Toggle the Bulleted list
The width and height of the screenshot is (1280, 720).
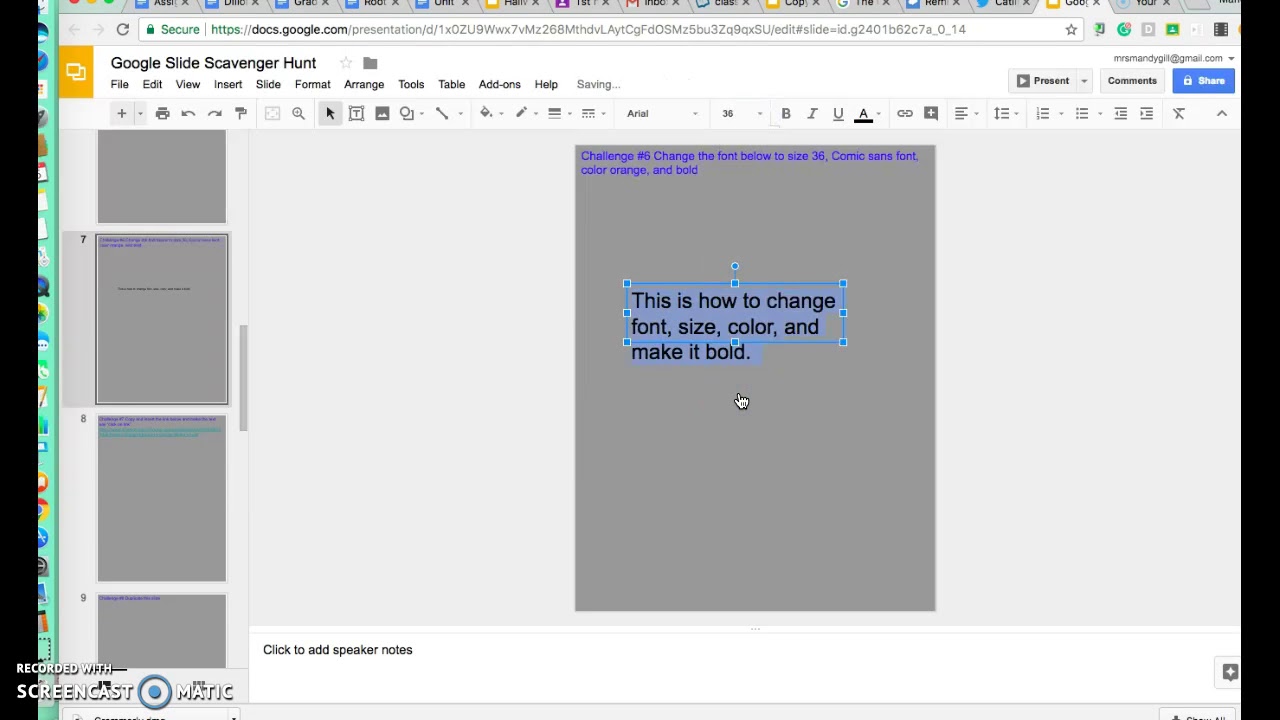tap(1082, 113)
